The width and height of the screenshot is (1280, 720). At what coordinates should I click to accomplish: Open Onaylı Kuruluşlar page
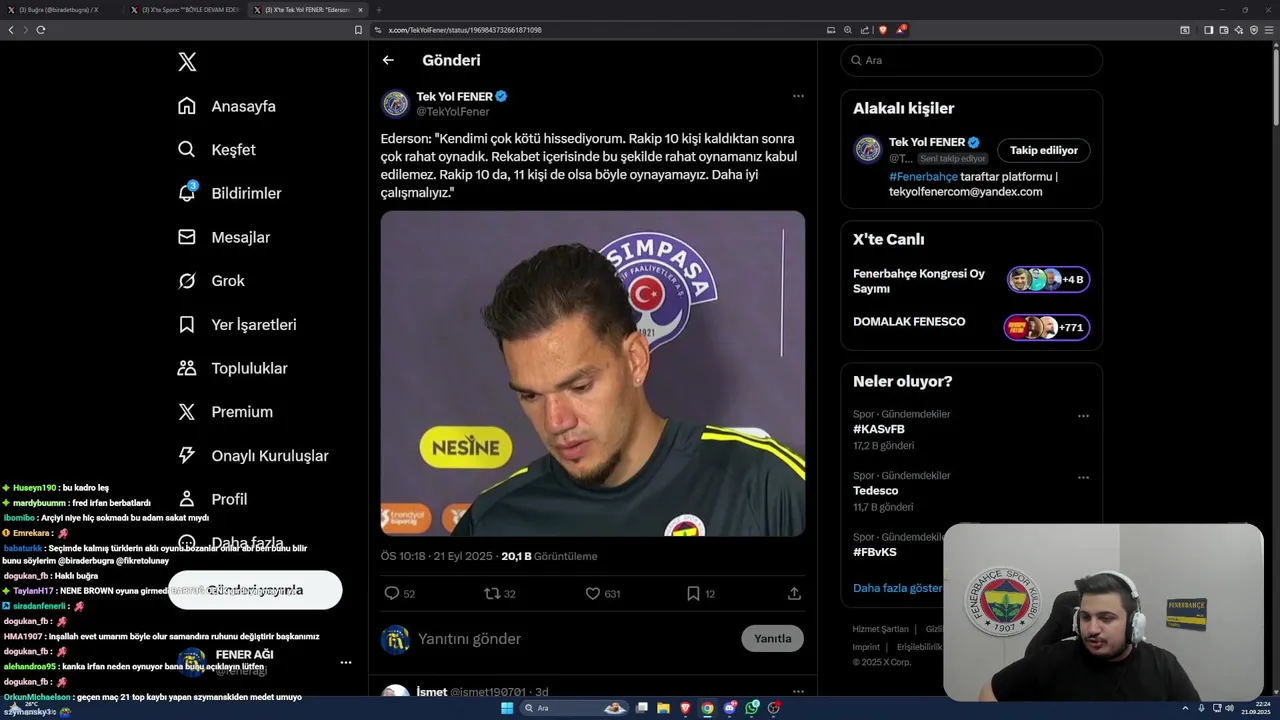coord(252,456)
